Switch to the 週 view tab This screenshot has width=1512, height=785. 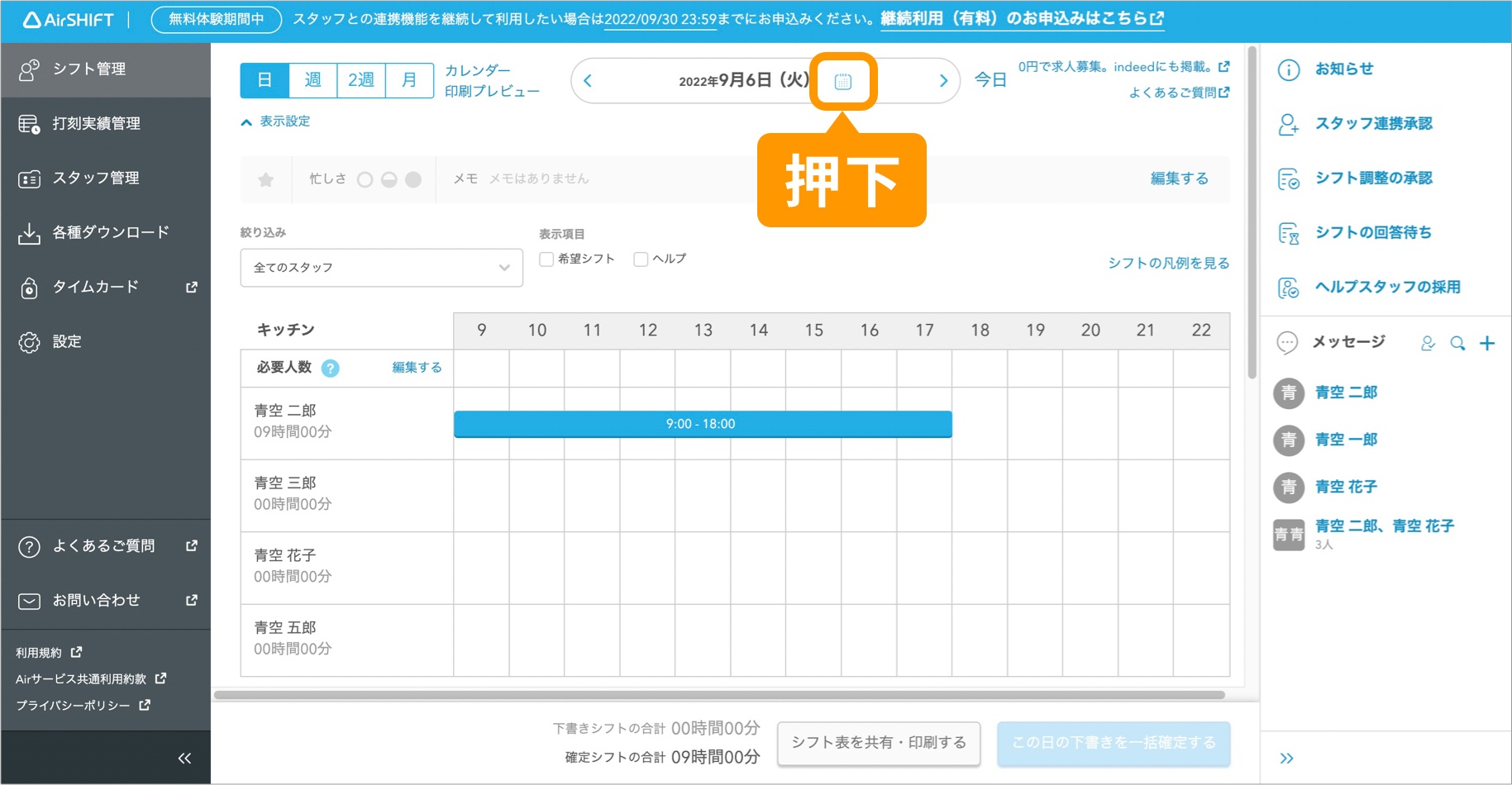pos(312,80)
